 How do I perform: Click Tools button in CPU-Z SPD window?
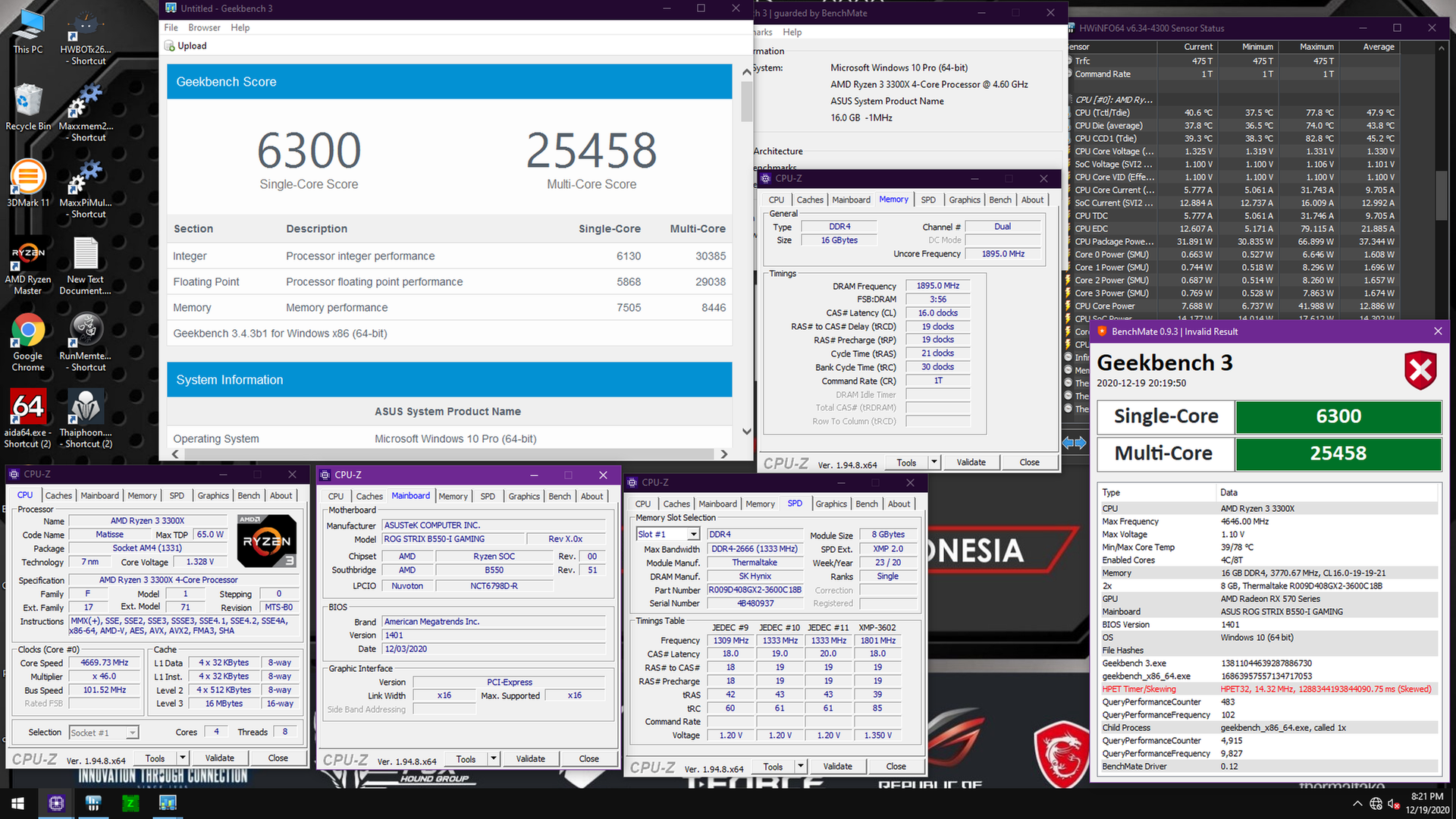[773, 767]
